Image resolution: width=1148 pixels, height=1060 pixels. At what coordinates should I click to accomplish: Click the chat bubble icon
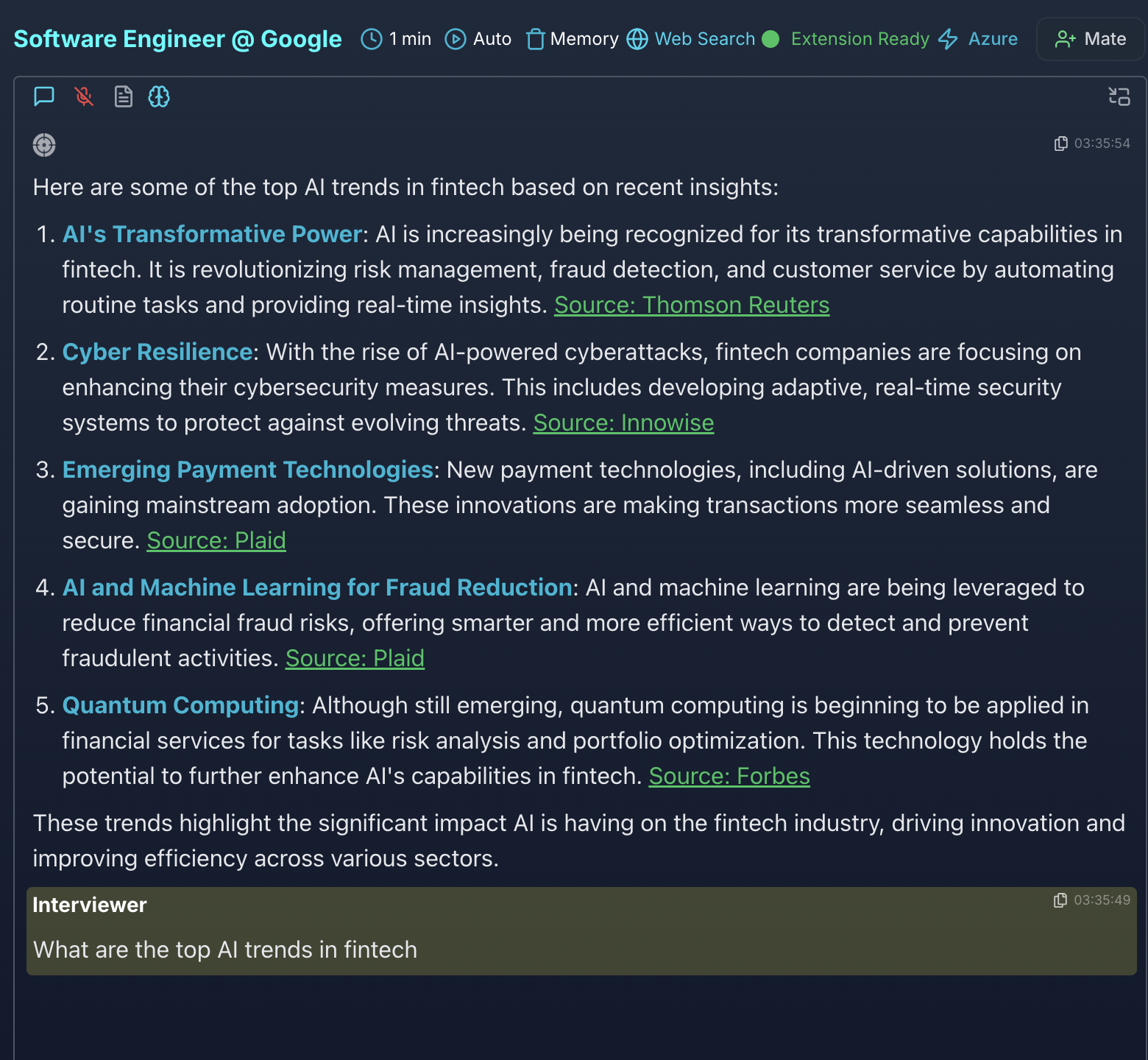[44, 96]
